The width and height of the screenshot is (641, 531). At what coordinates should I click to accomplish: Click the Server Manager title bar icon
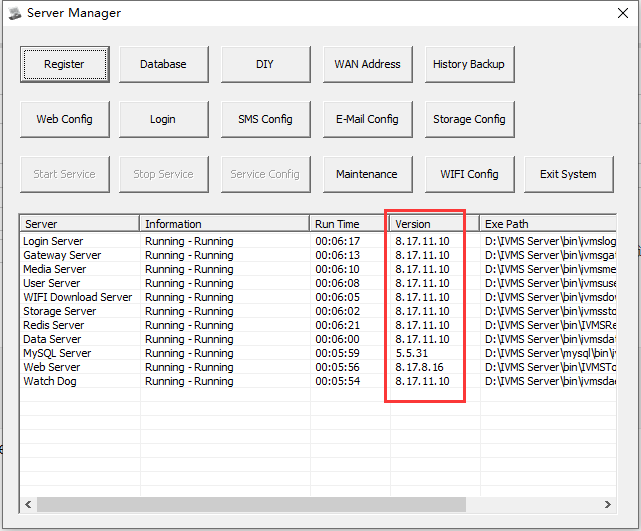coord(15,13)
